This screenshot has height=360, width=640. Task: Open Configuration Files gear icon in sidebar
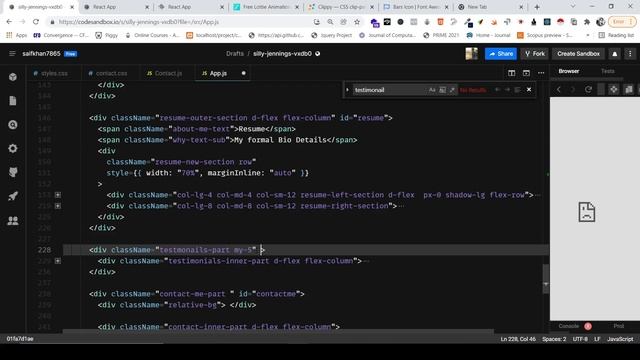click(x=13, y=148)
